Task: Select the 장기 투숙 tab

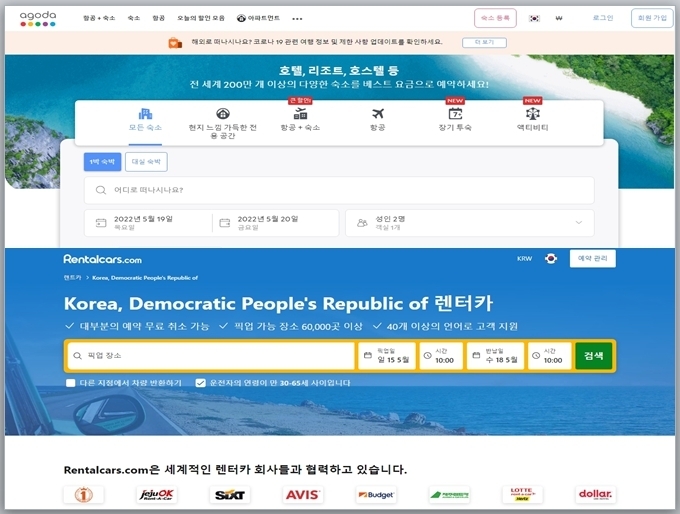Action: (x=455, y=121)
